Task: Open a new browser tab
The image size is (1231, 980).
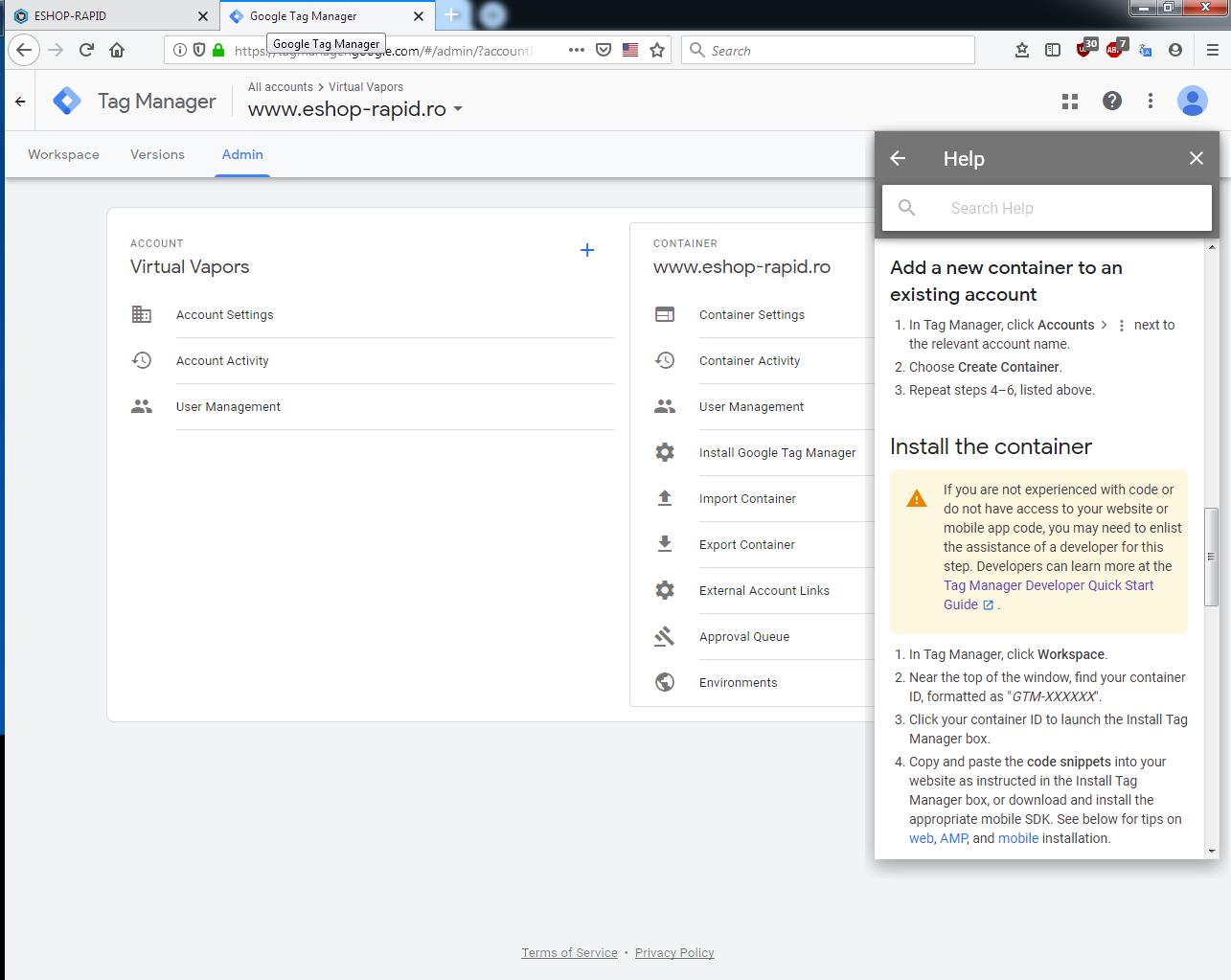Action: click(451, 15)
